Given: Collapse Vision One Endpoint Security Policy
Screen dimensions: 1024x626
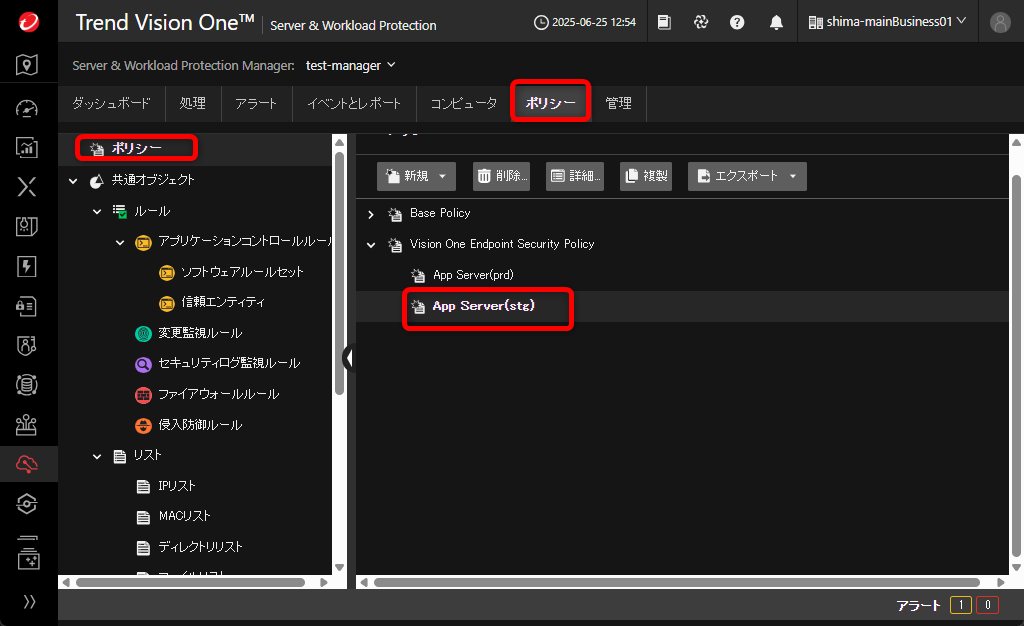Looking at the screenshot, I should tap(371, 245).
